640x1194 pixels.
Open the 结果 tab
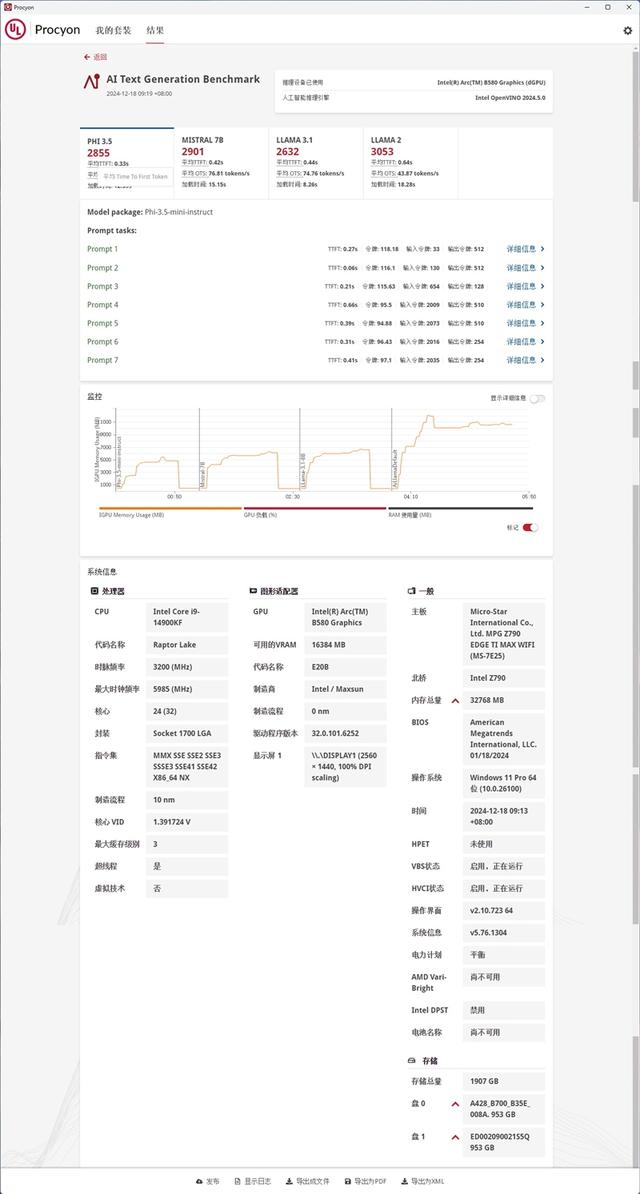(x=155, y=30)
